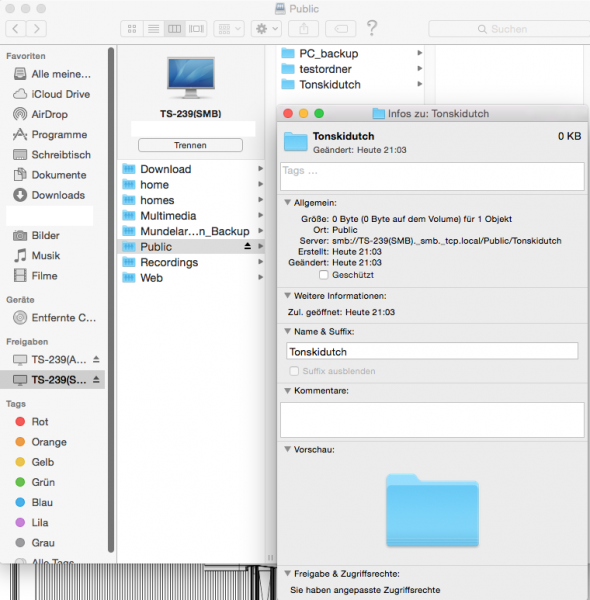Image resolution: width=590 pixels, height=600 pixels.
Task: Click the Share toolbar icon
Action: [x=303, y=29]
